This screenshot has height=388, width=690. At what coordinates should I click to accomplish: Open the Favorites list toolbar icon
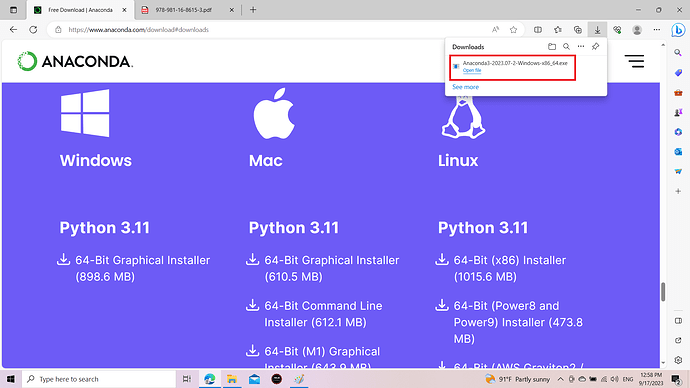click(x=558, y=29)
